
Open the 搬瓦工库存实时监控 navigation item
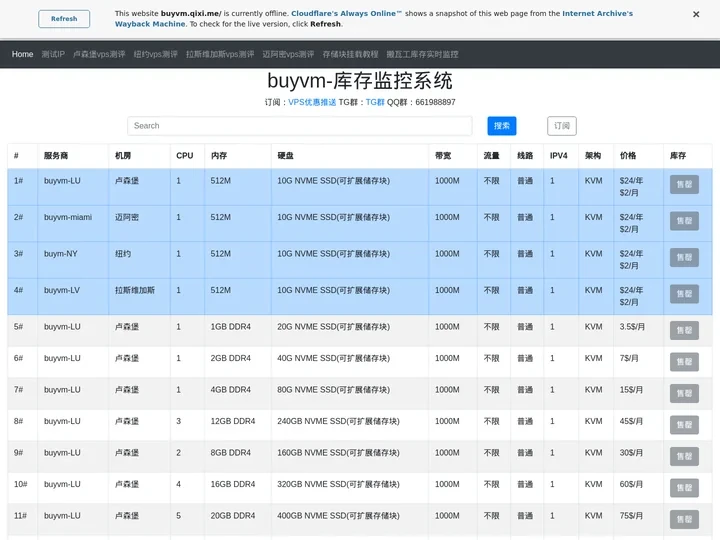[x=422, y=54]
